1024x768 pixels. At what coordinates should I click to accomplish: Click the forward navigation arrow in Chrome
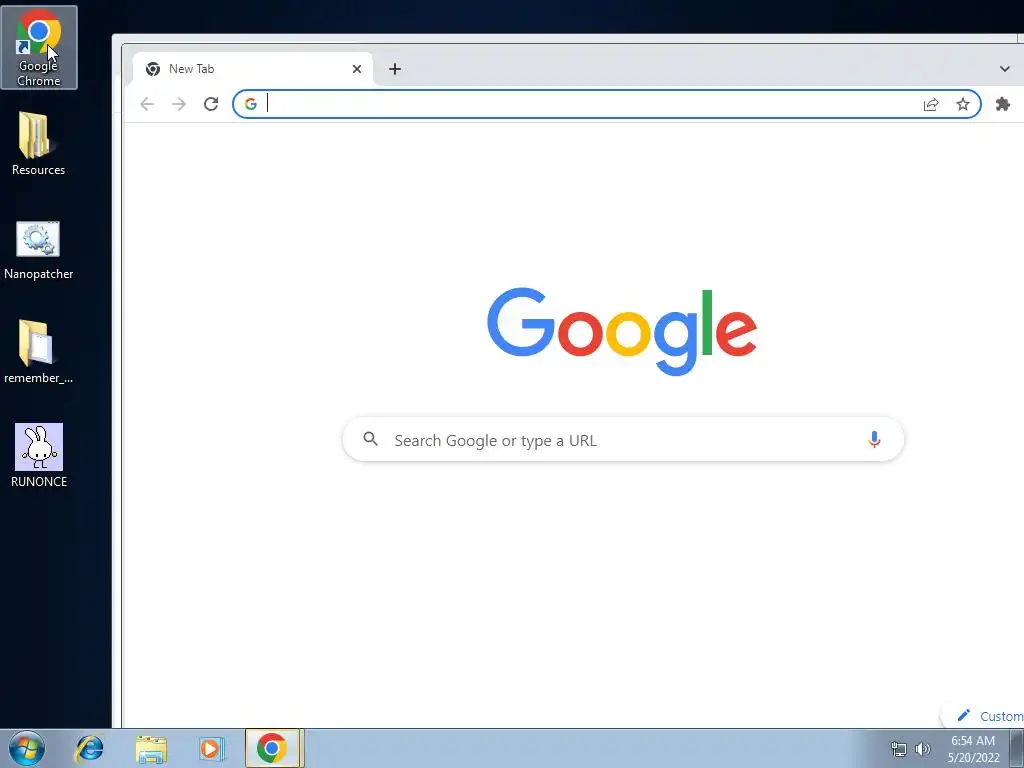179,104
